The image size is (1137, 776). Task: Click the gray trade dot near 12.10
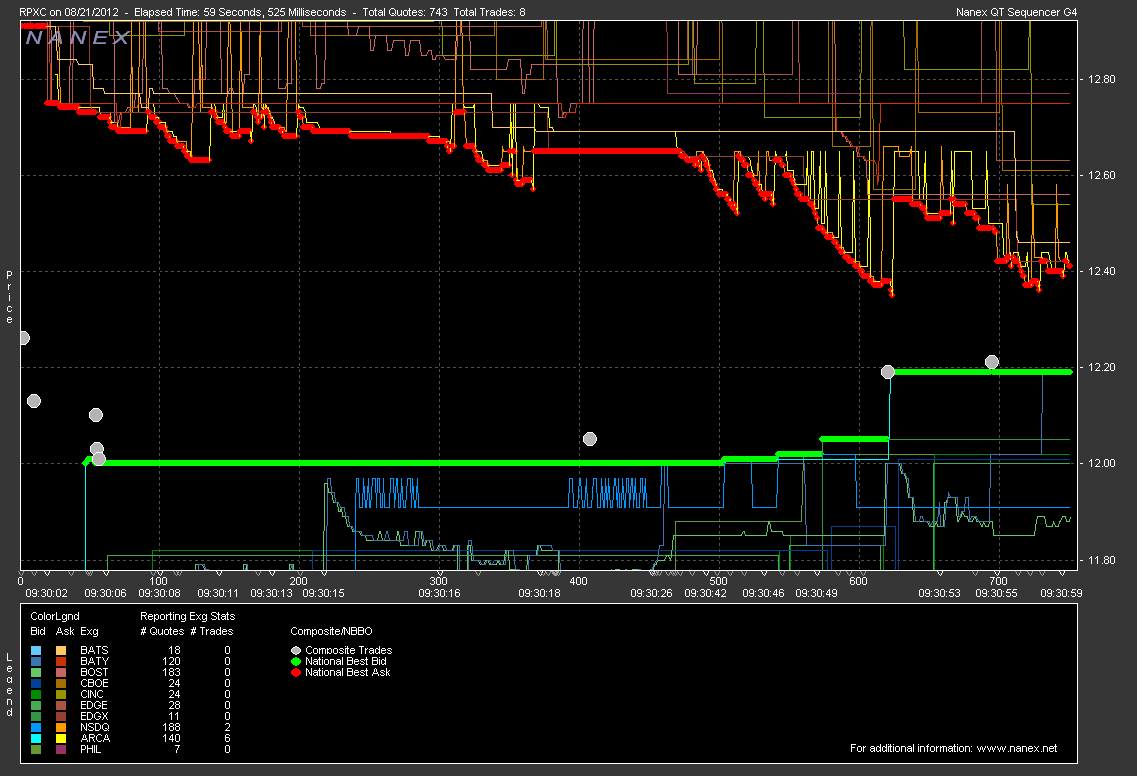[x=96, y=415]
